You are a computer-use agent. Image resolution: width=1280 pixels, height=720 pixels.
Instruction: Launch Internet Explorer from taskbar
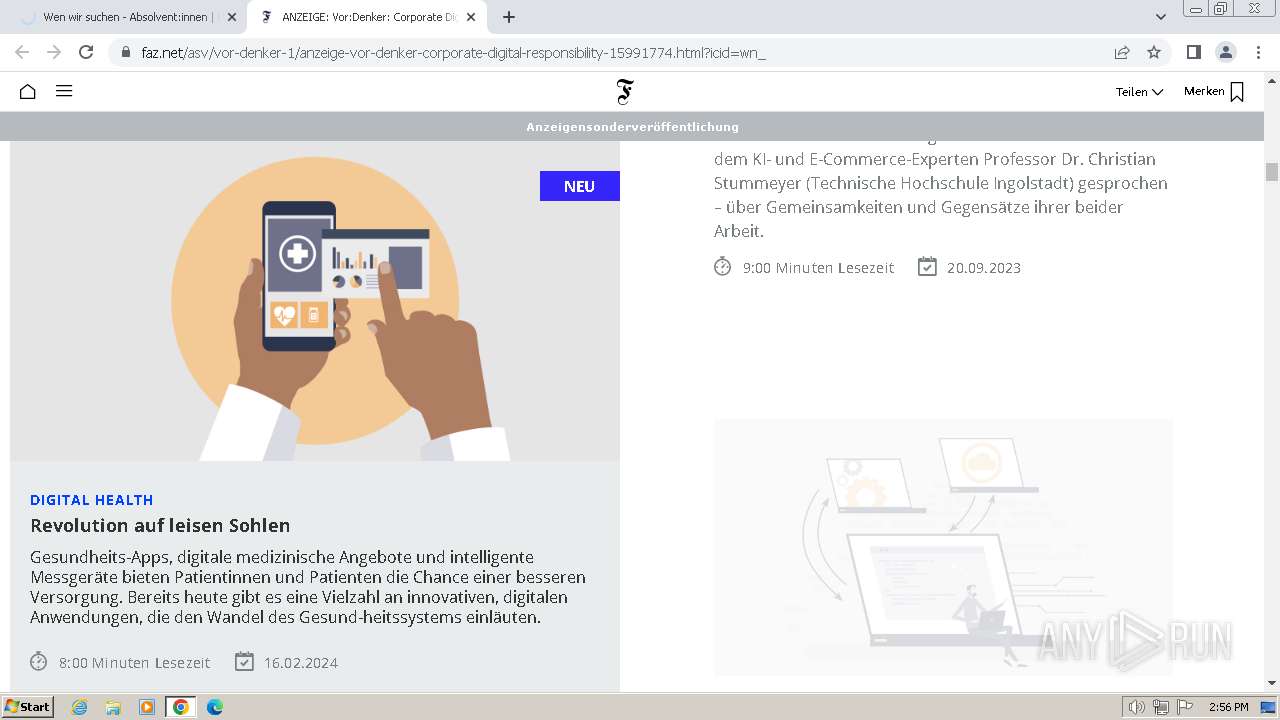80,707
